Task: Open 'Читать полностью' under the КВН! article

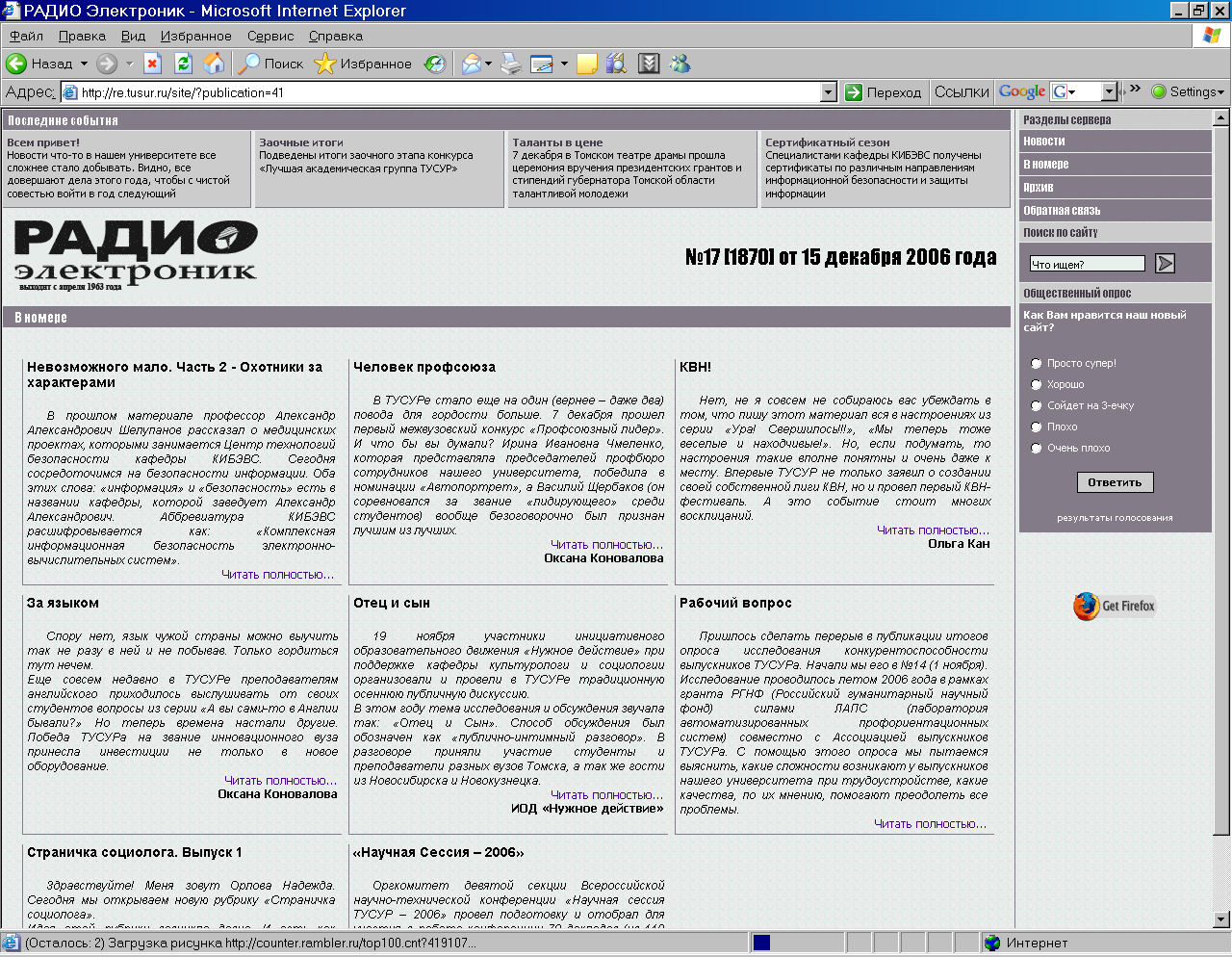Action: (x=932, y=530)
